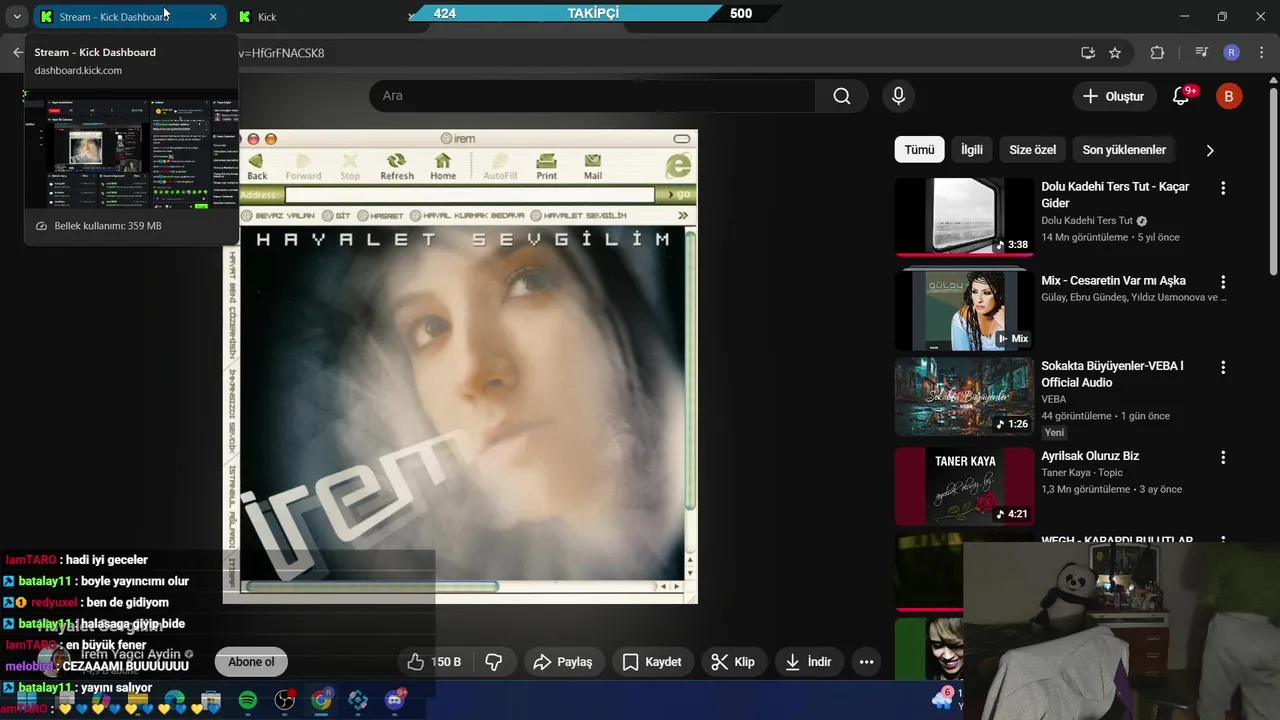Viewport: 1280px width, 720px height.
Task: Close the Stream - Kick Dashboard tab
Action: click(213, 17)
